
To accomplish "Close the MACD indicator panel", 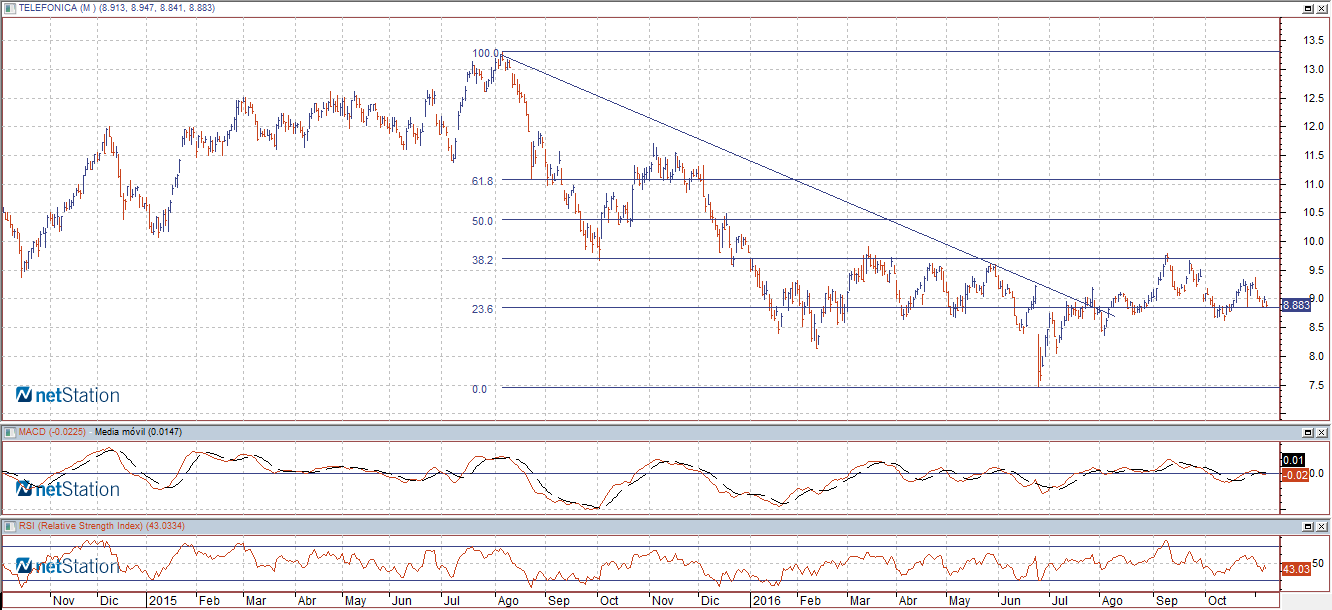I will 1322,432.
